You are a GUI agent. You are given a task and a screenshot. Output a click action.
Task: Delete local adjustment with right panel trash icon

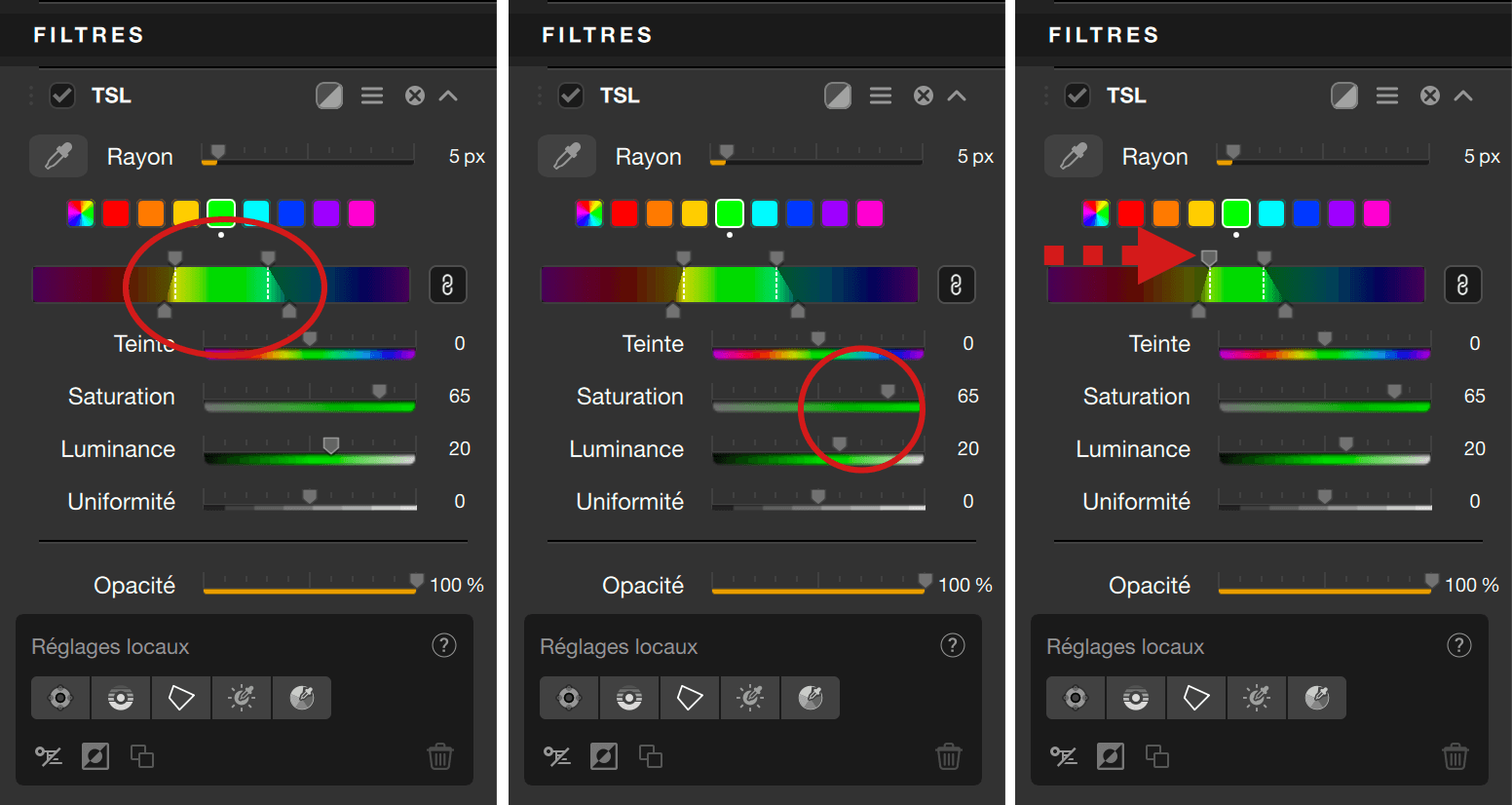coord(1455,756)
